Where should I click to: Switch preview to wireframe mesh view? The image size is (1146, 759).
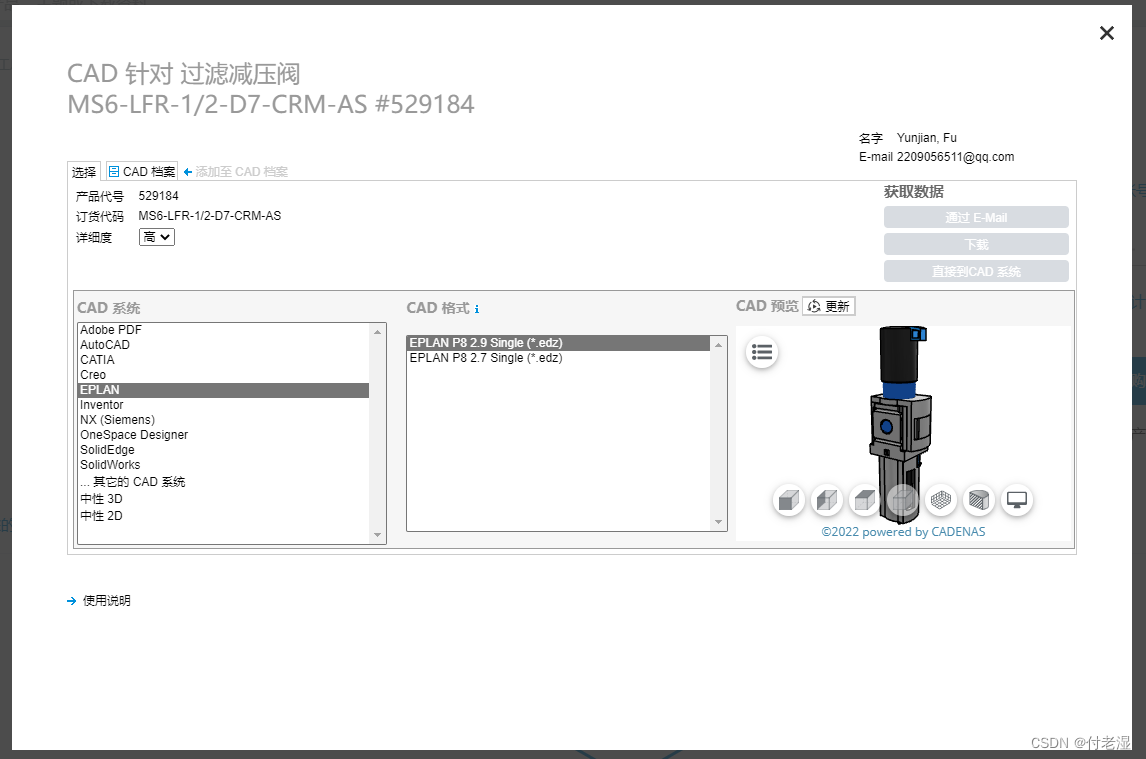coord(940,500)
